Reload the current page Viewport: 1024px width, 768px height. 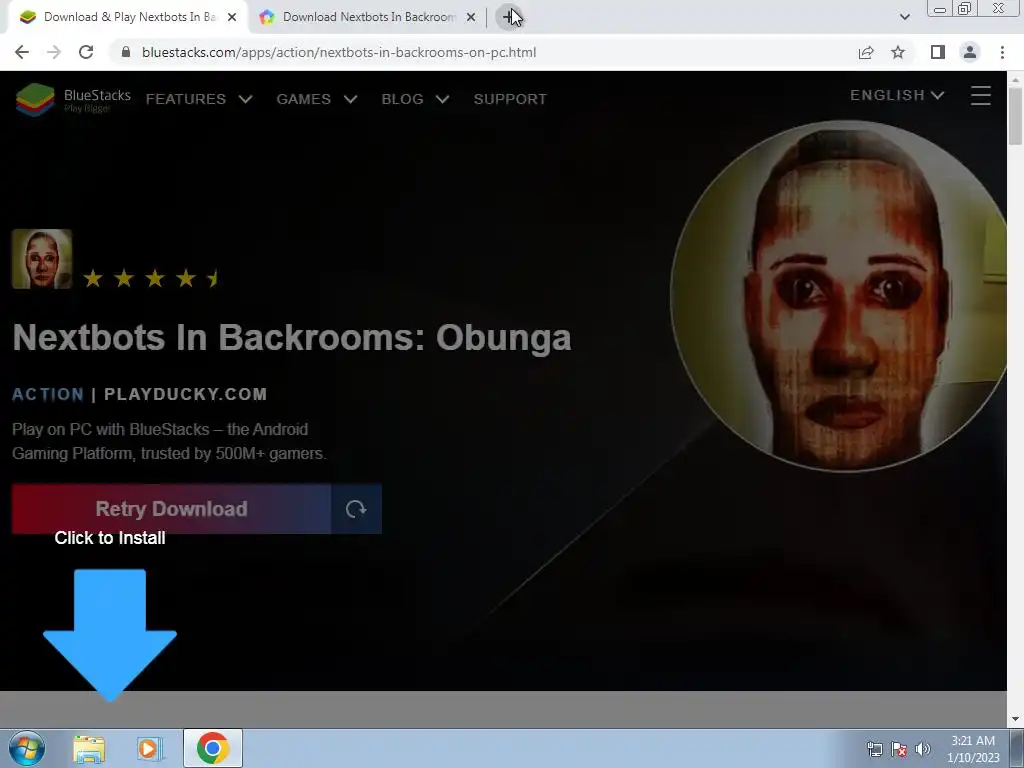click(x=86, y=52)
